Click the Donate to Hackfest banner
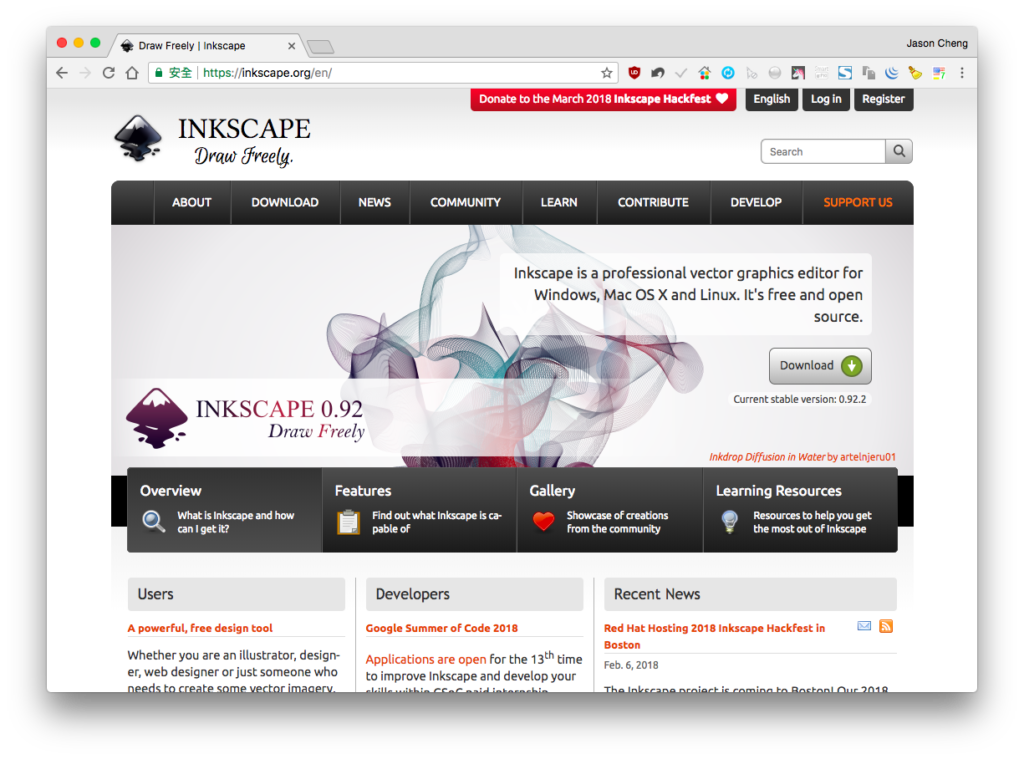Viewport: 1024px width, 759px height. pos(603,99)
